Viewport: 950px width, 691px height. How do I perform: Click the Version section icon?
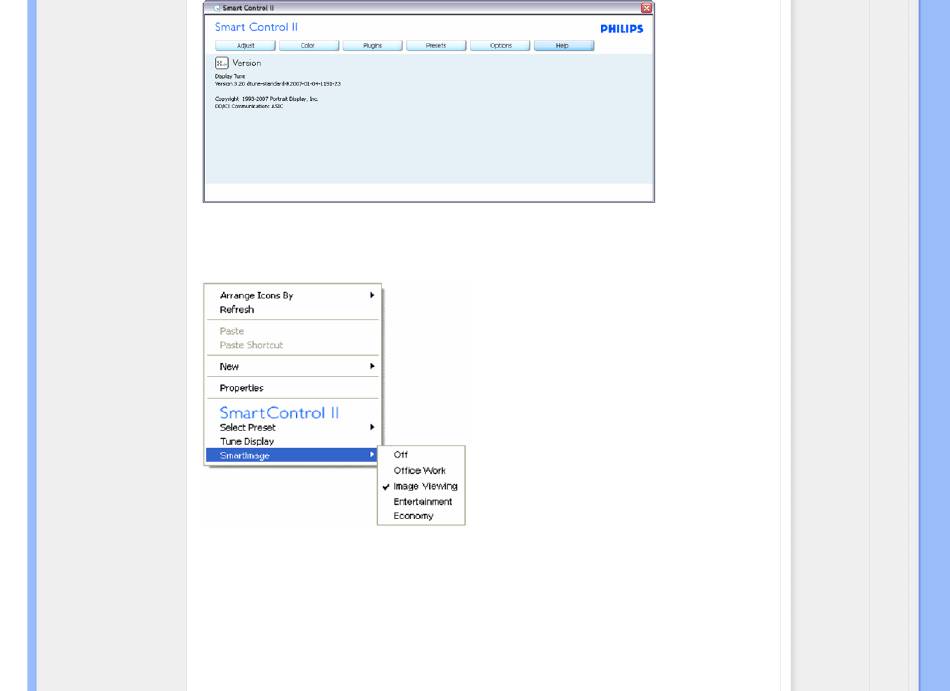(222, 63)
